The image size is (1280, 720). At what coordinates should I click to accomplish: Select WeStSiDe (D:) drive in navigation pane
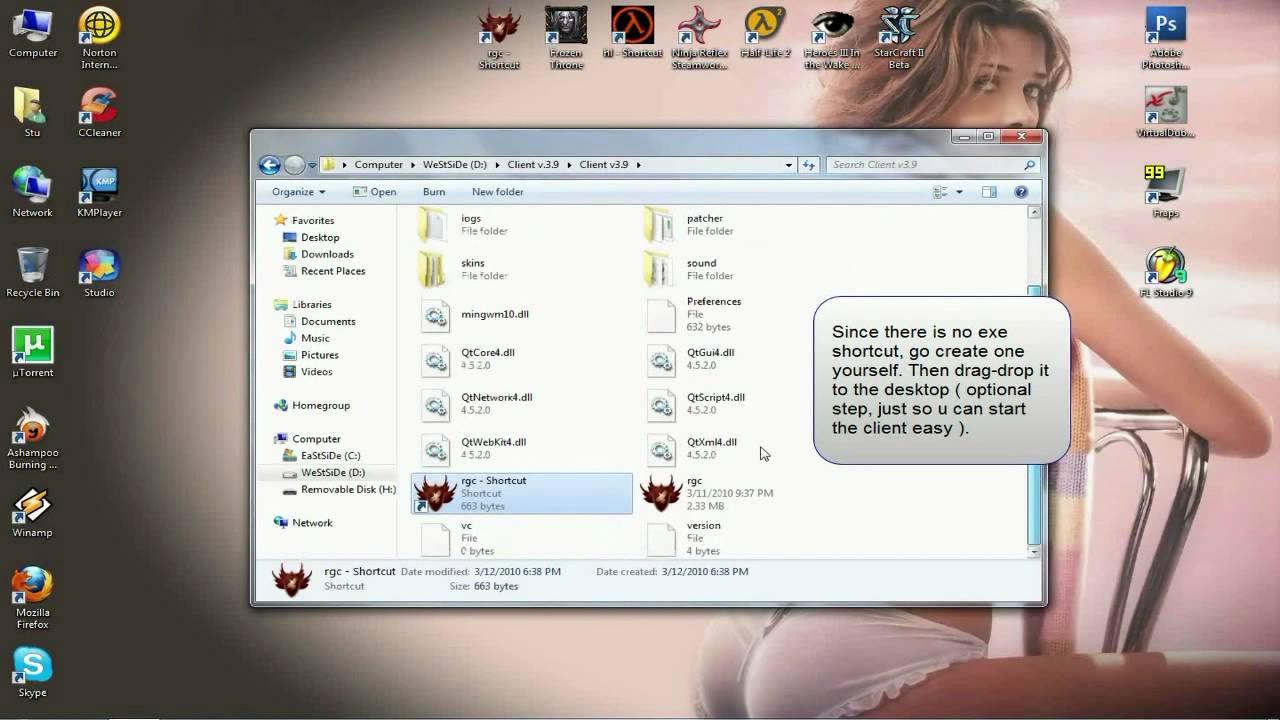pos(332,472)
